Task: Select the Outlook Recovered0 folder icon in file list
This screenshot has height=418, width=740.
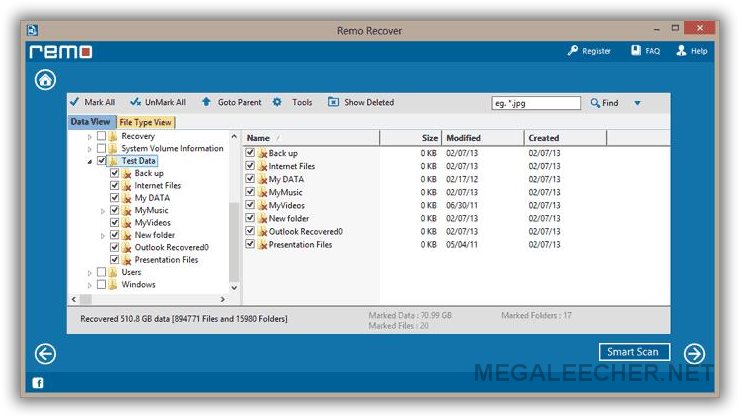Action: pyautogui.click(x=263, y=232)
